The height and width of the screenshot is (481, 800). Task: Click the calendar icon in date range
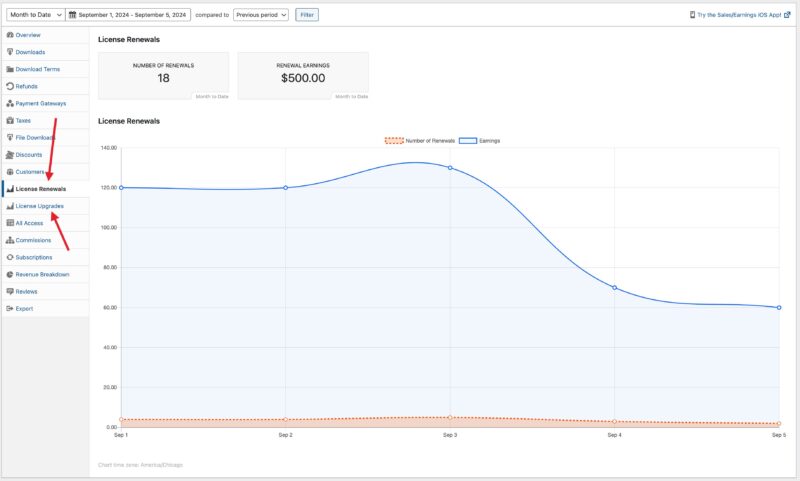pos(73,15)
